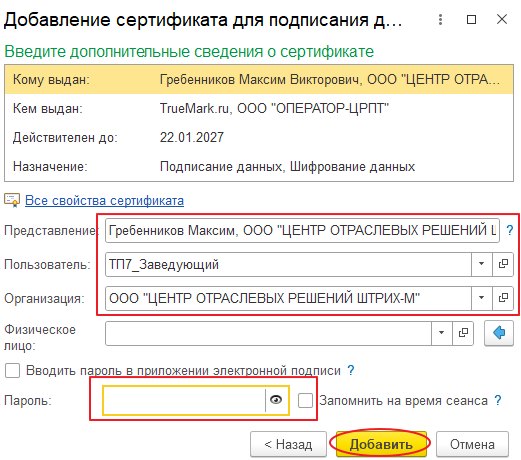
Task: Show help for password-in-application option
Action: 351,370
